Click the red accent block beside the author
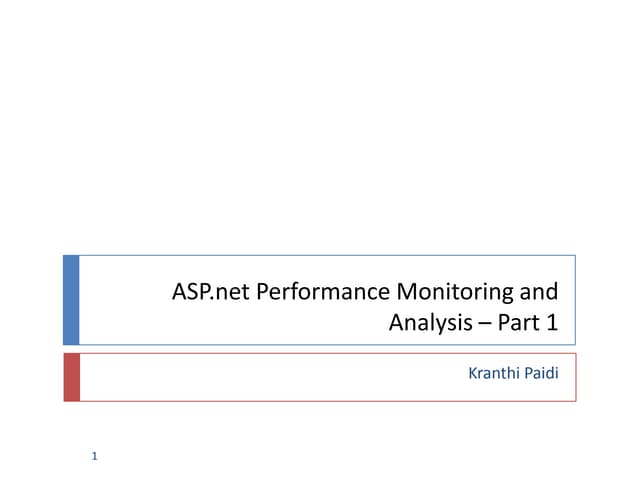Screen dimensions: 640x480 71,377
